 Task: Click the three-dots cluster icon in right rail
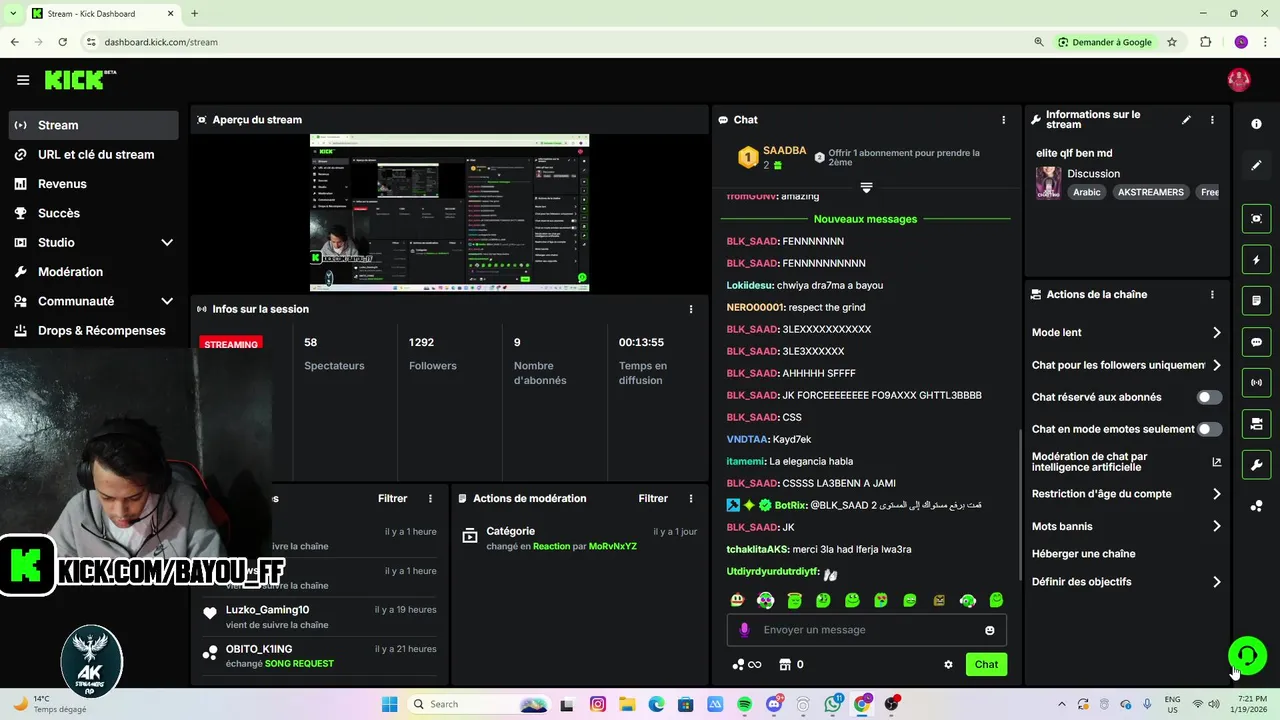click(1256, 506)
